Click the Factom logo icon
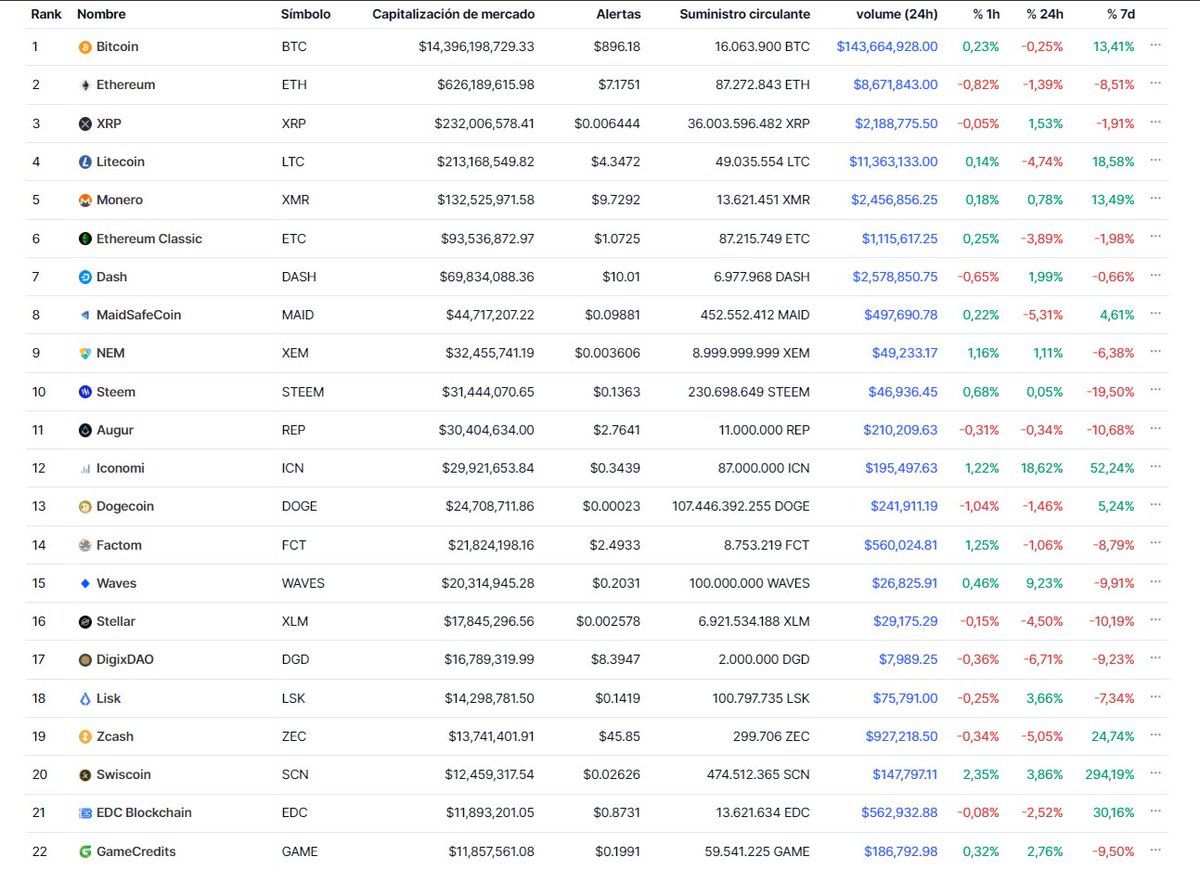 coord(85,545)
